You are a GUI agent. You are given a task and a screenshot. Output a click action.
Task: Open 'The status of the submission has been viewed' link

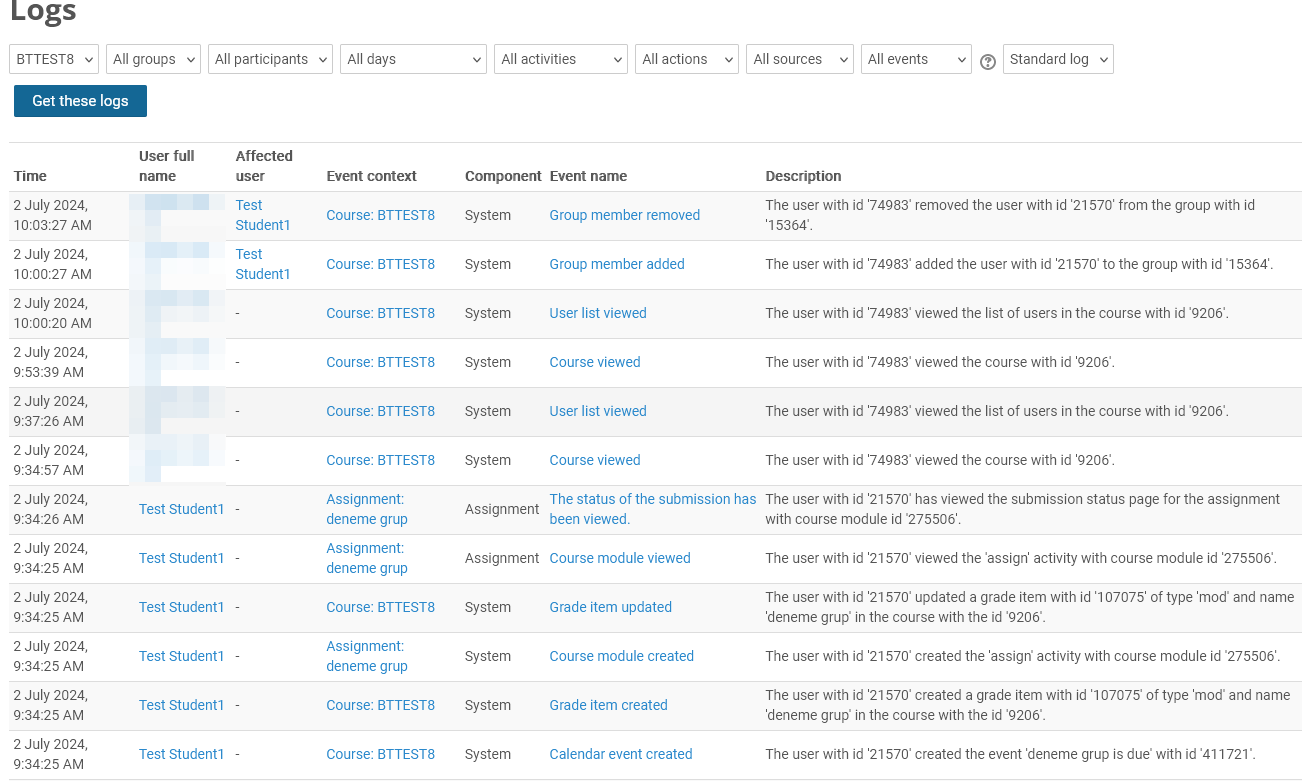point(653,509)
